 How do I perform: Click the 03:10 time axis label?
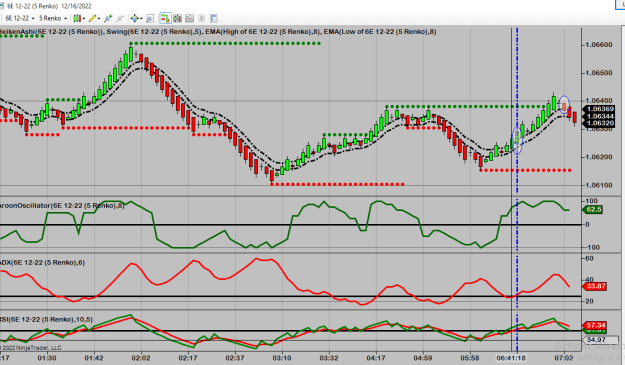pyautogui.click(x=282, y=358)
